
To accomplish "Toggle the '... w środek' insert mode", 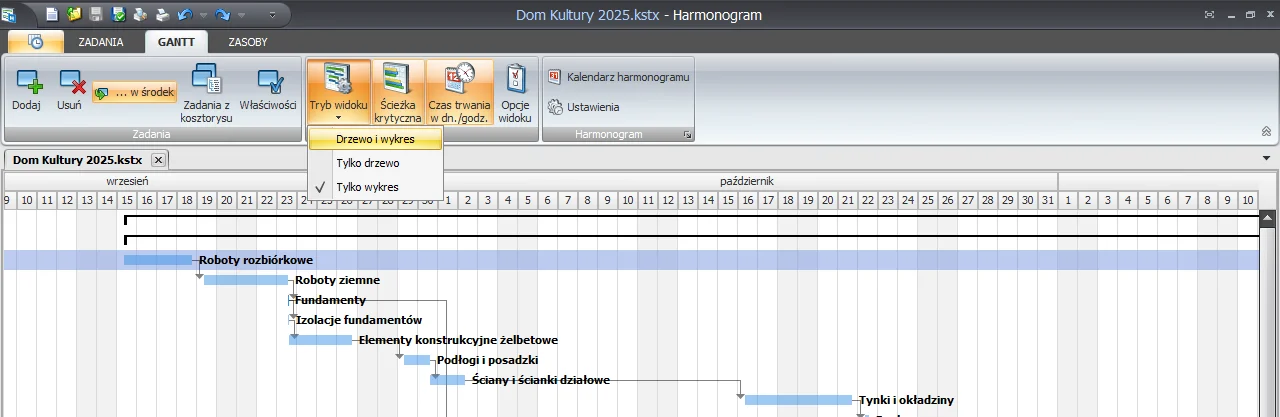I will click(x=135, y=93).
